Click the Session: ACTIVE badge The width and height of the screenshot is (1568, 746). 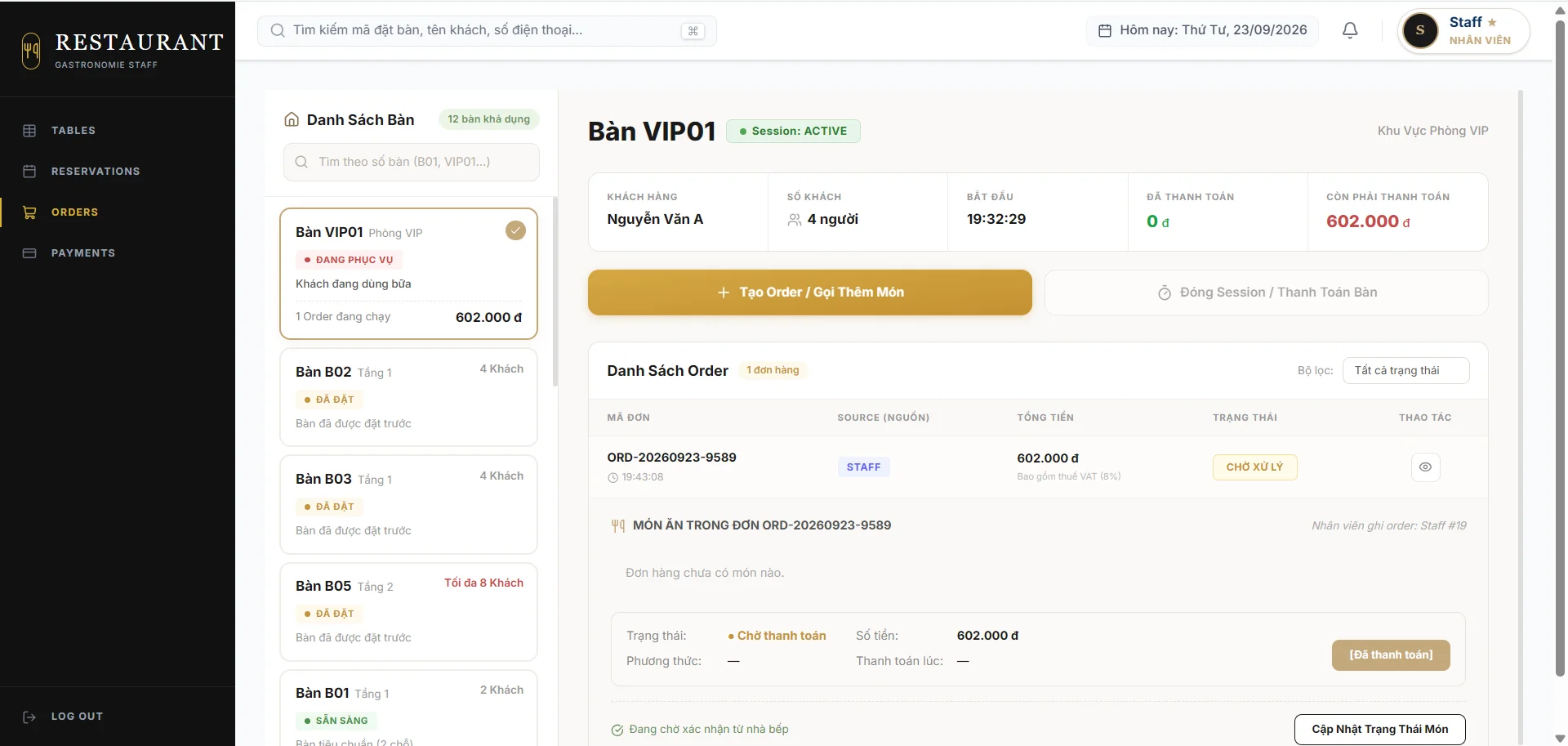pyautogui.click(x=793, y=131)
